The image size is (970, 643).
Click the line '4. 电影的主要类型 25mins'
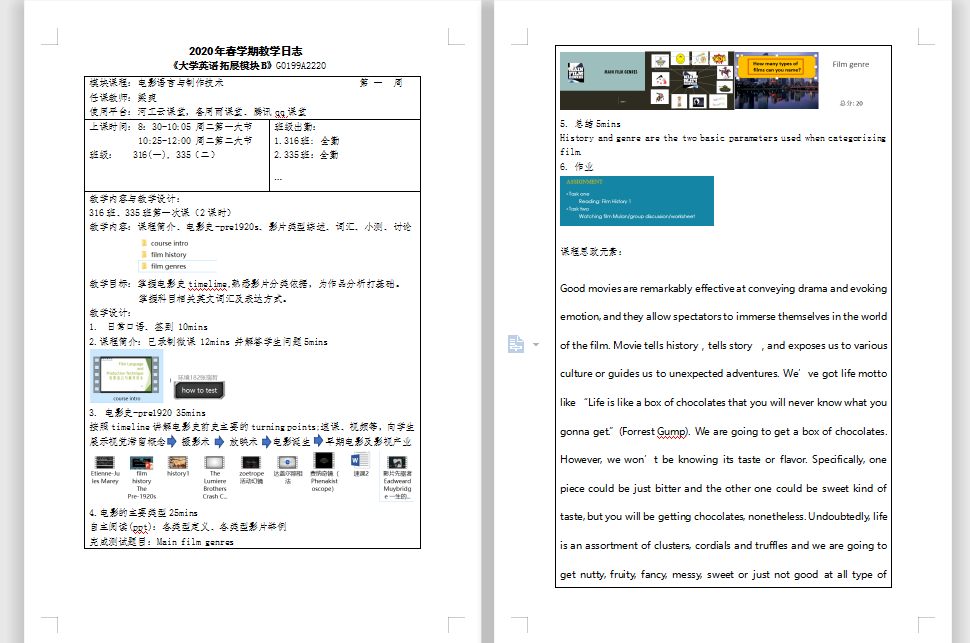tap(144, 513)
